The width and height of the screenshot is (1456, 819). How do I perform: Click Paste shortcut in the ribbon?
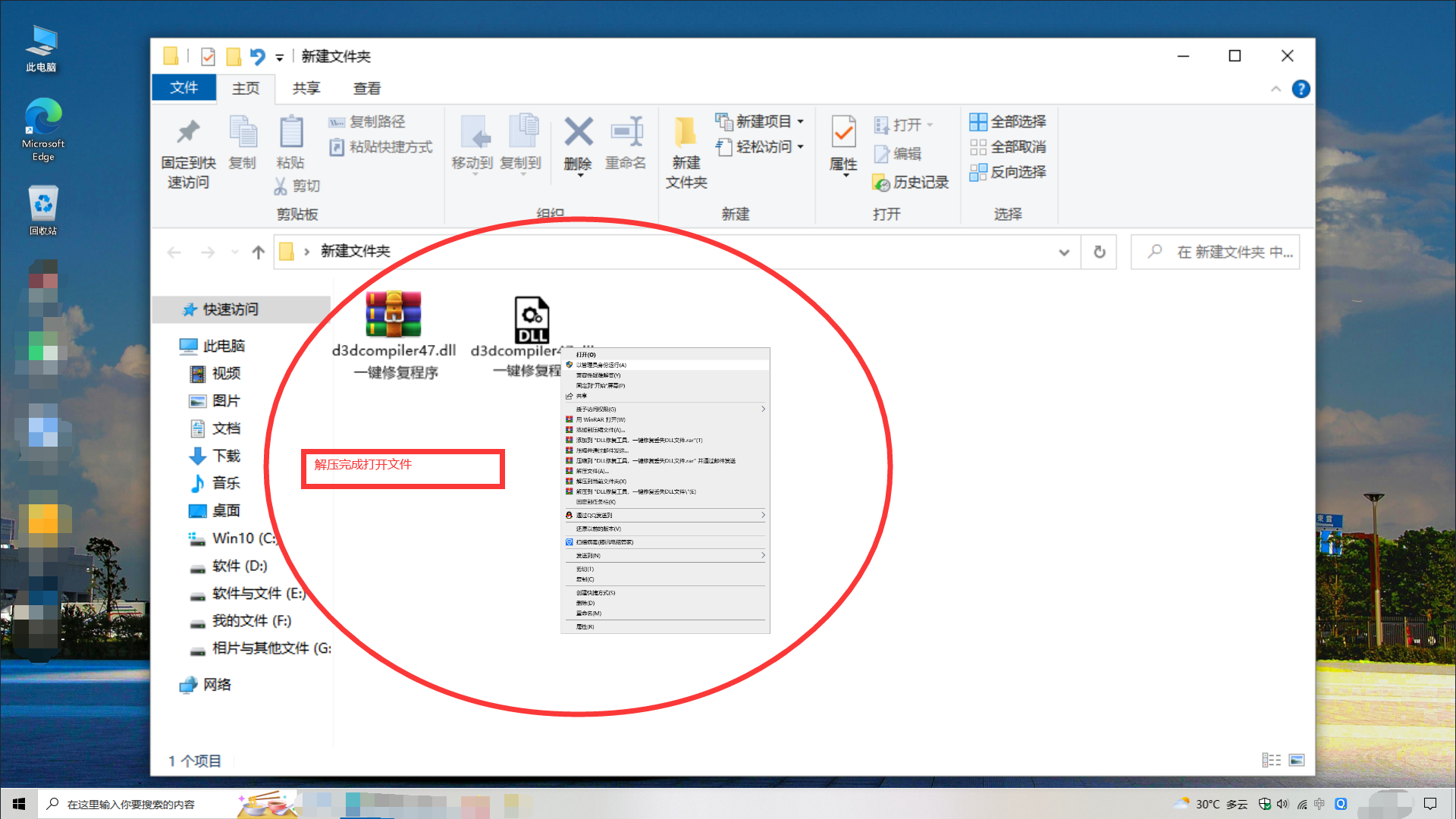coord(381,146)
